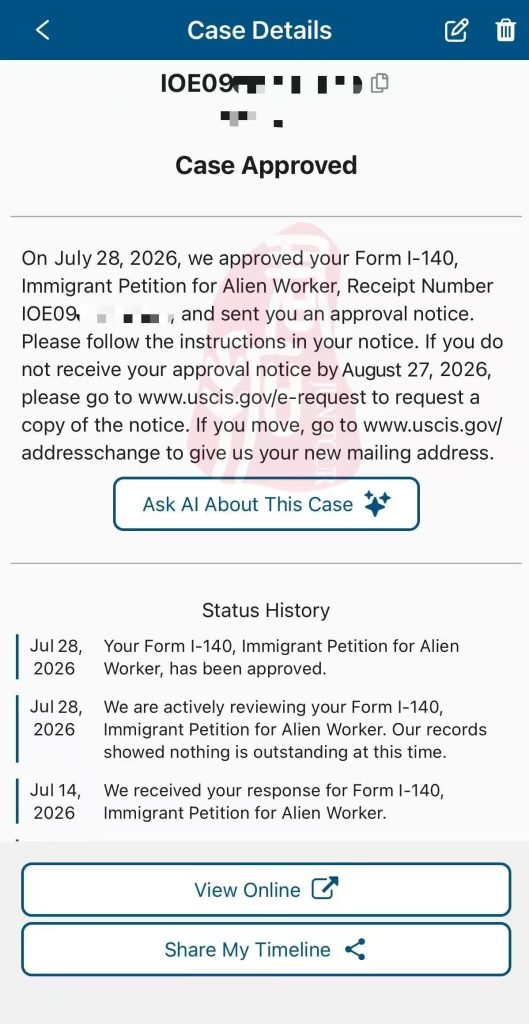Screen dimensions: 529x1024
Task: Delete this case with the trash icon
Action: [x=505, y=30]
